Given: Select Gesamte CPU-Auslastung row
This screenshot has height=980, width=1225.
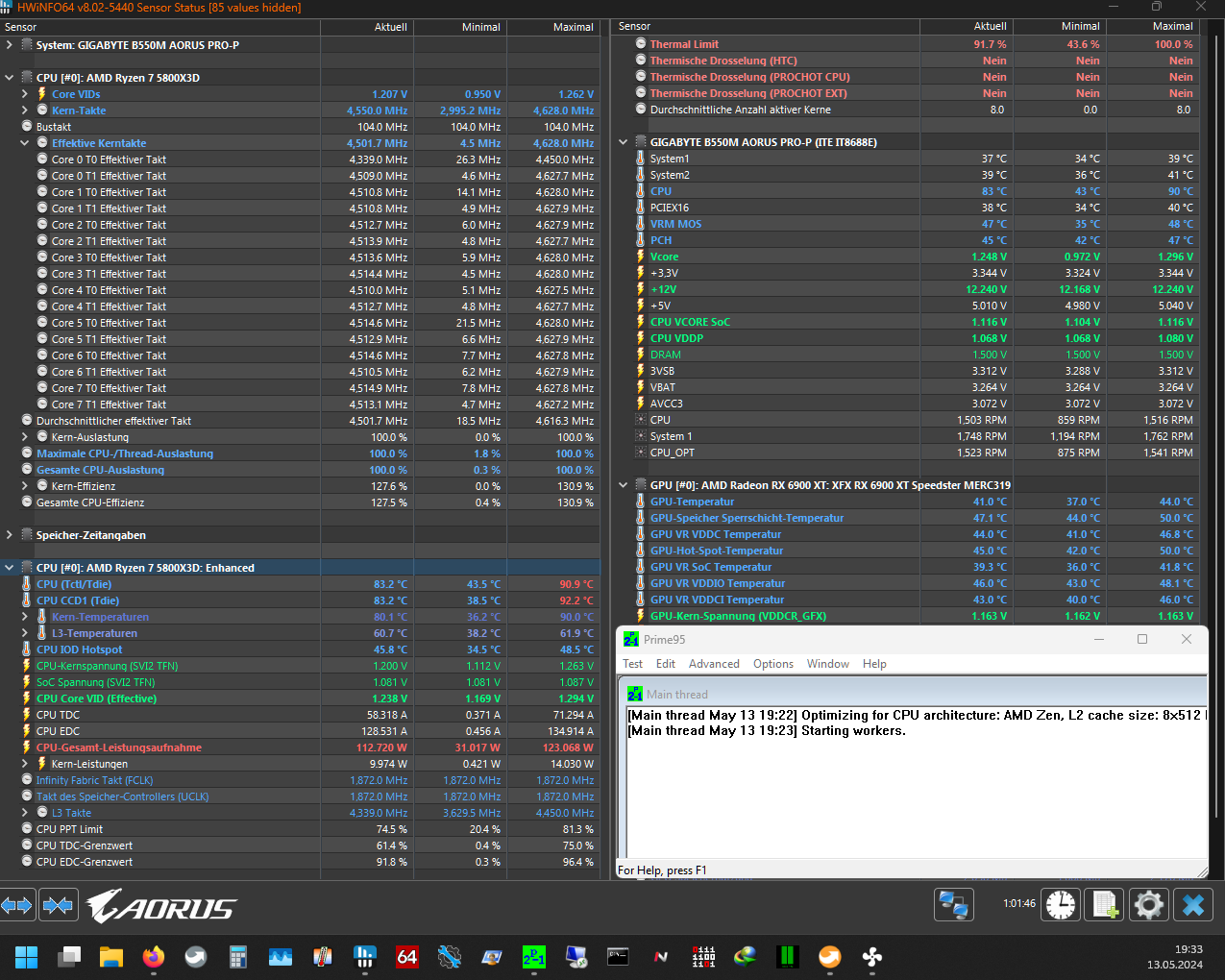Looking at the screenshot, I should (x=300, y=470).
